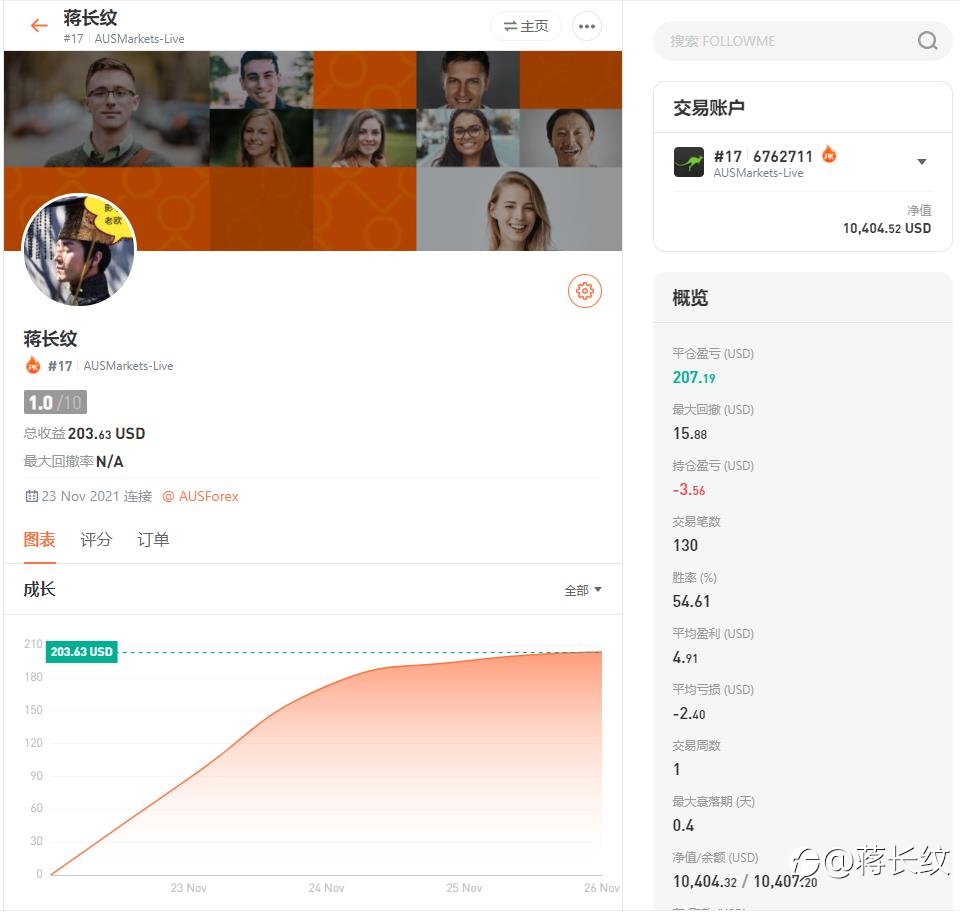Viewport: 960px width, 915px height.
Task: Click the account number 6762711
Action: coord(782,156)
